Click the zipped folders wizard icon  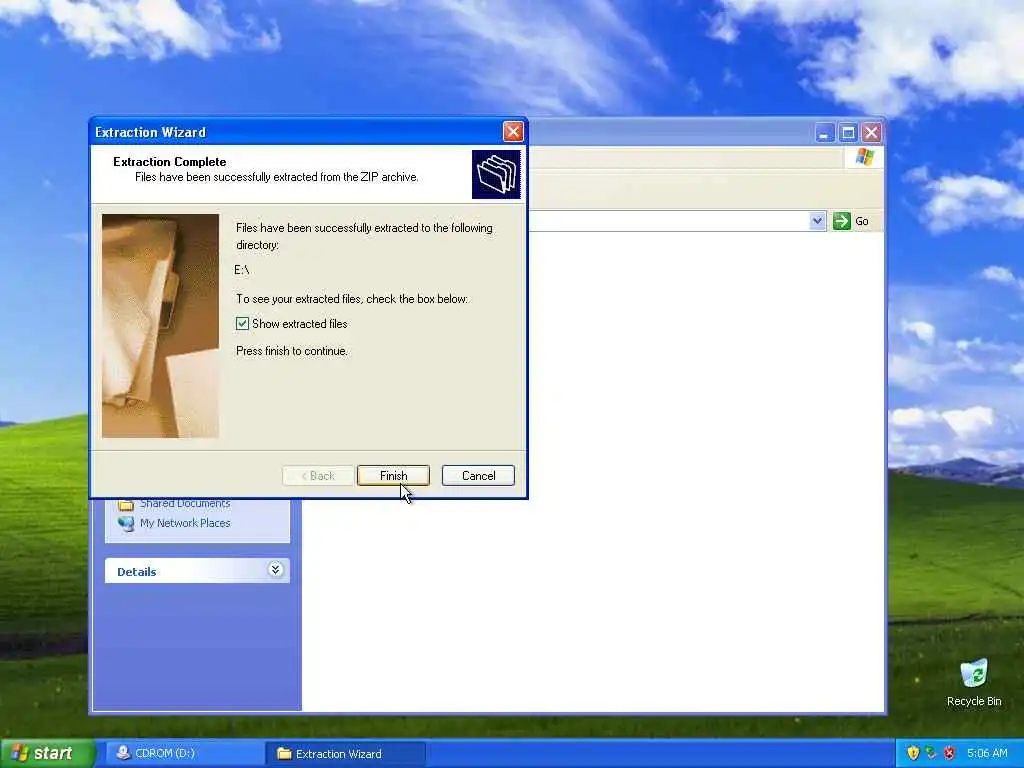point(496,174)
